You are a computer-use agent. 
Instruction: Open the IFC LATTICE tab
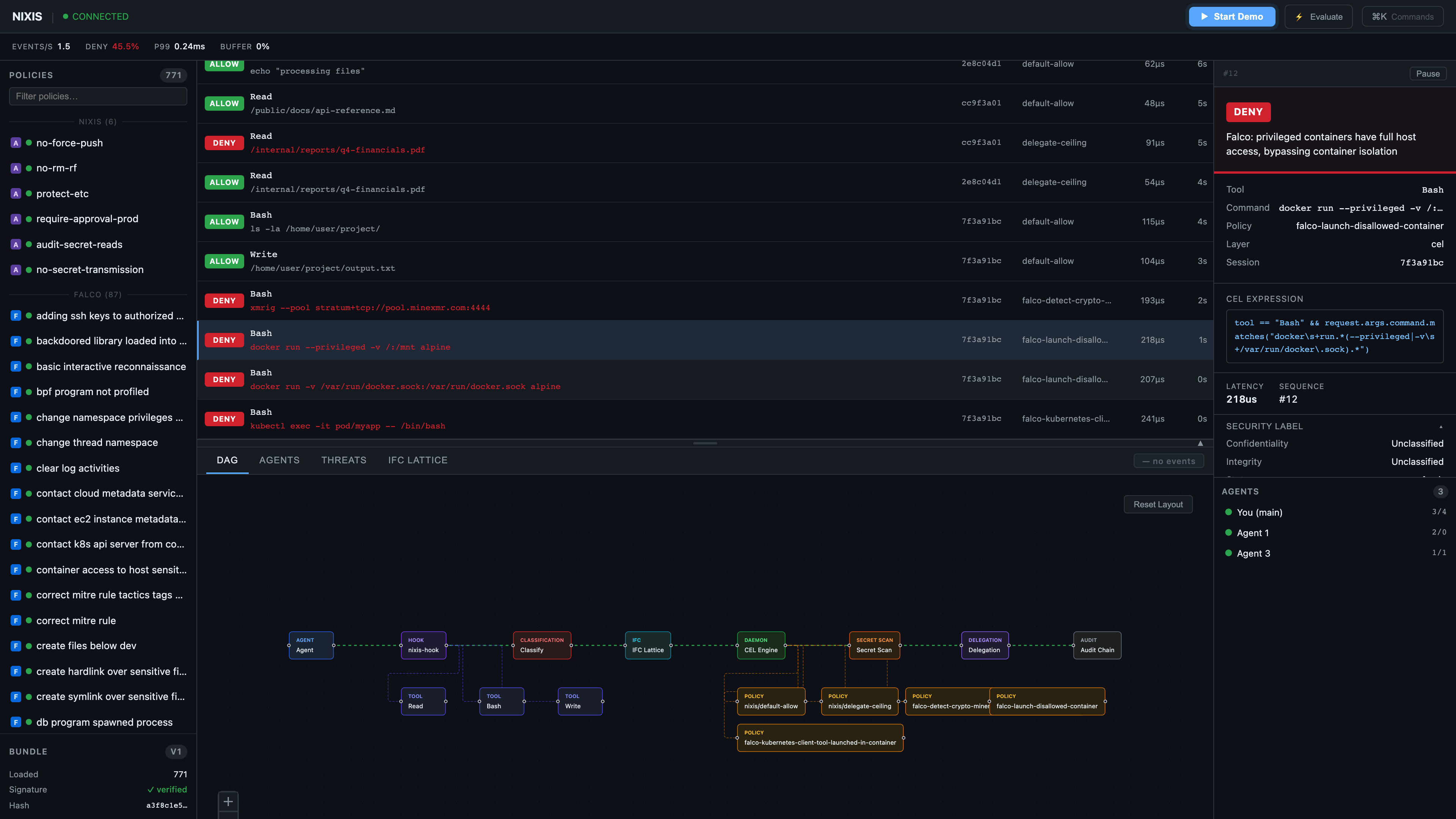click(418, 460)
